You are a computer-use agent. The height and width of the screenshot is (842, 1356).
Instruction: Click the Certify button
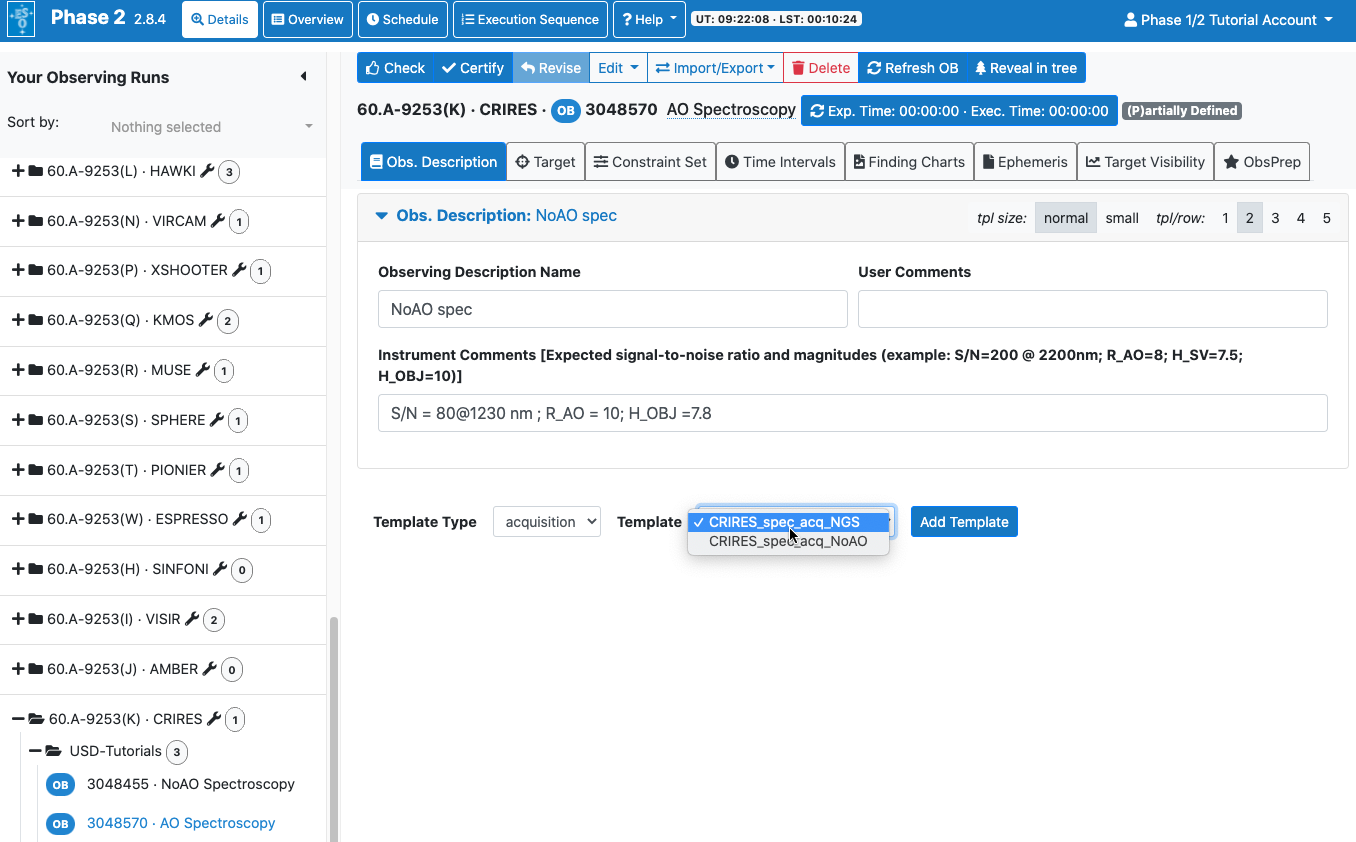pyautogui.click(x=473, y=68)
